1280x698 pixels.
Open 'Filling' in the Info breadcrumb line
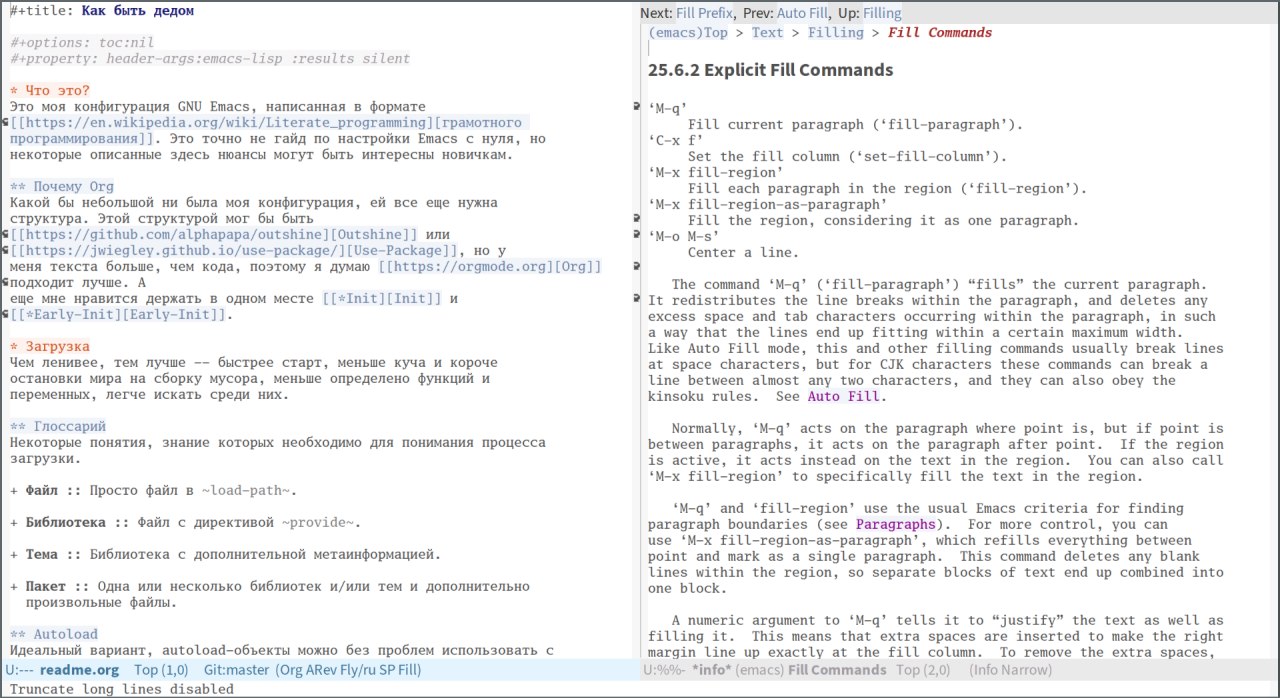click(x=835, y=33)
